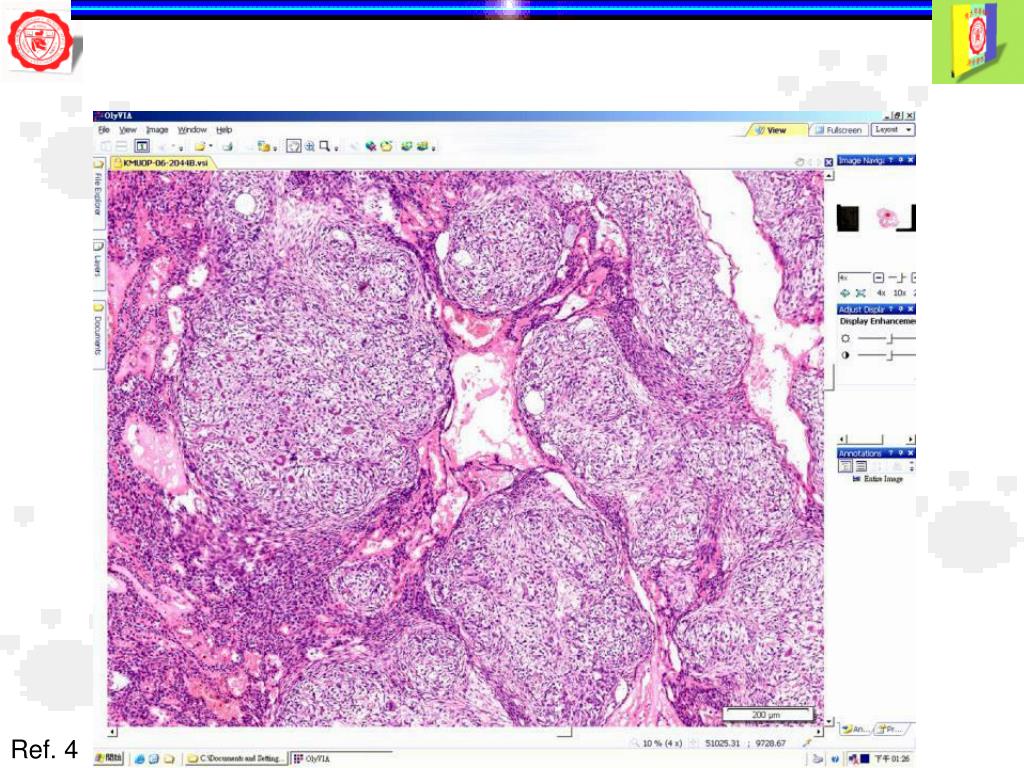Switch to Fullscreen mode
This screenshot has height=768, width=1024.
[x=839, y=130]
